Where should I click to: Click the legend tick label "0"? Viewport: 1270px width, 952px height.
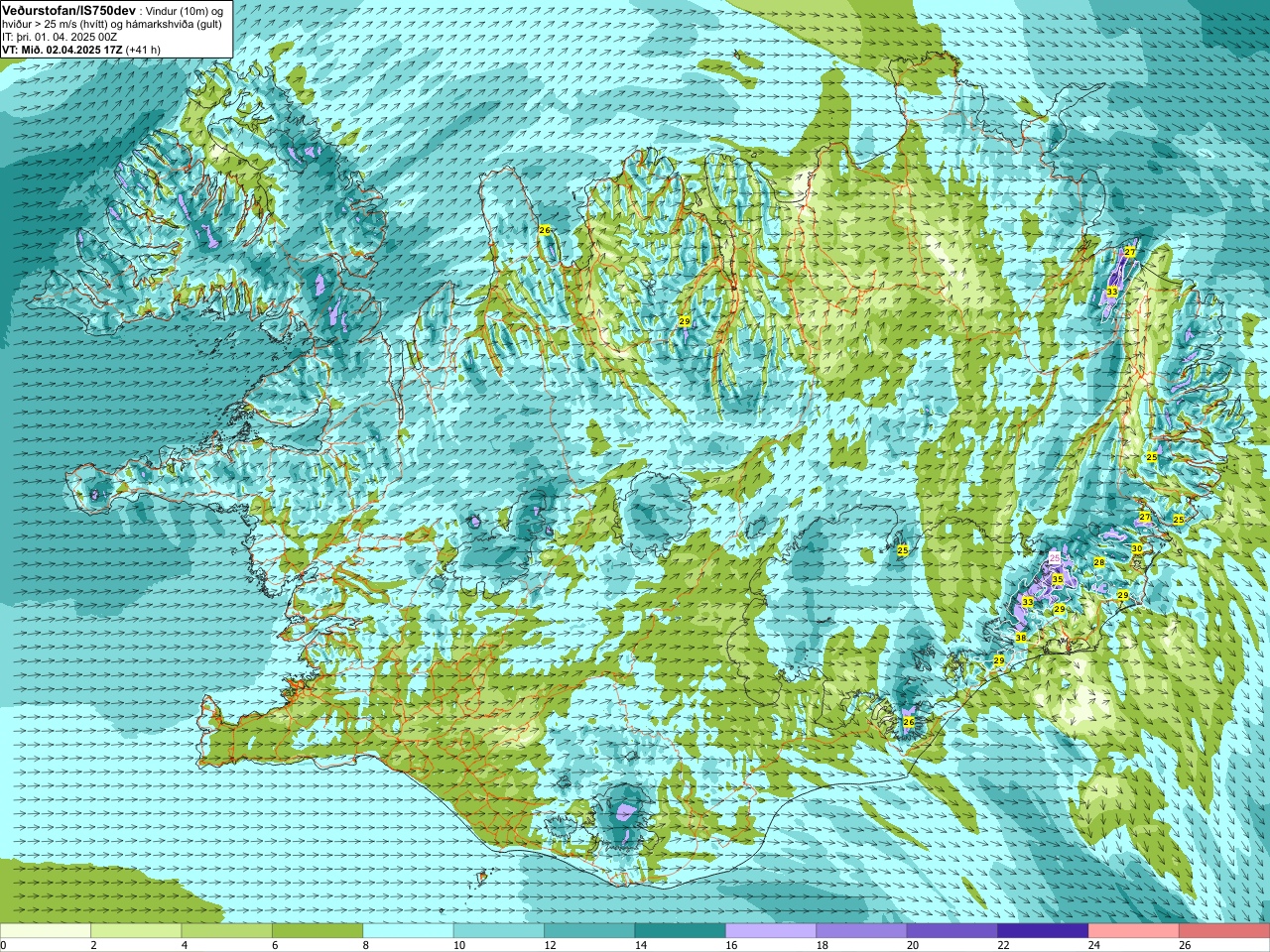(4, 946)
